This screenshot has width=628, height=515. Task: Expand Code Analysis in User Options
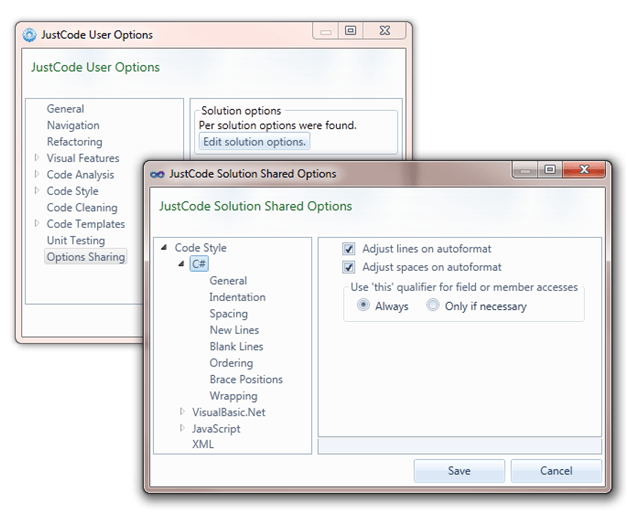point(37,174)
